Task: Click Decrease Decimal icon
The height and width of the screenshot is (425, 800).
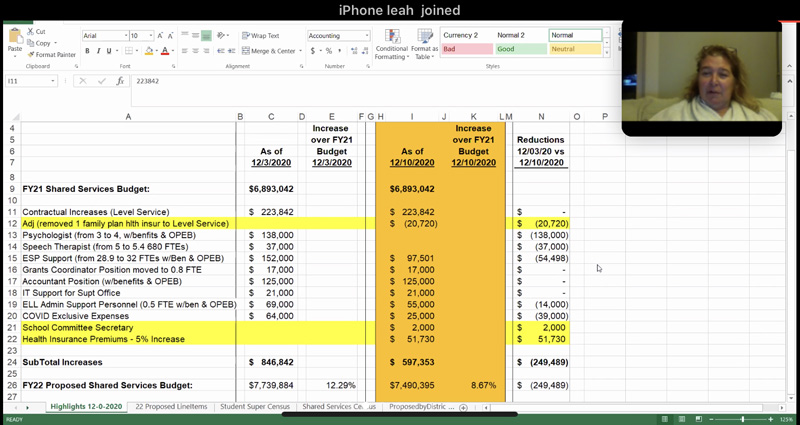Action: 365,51
